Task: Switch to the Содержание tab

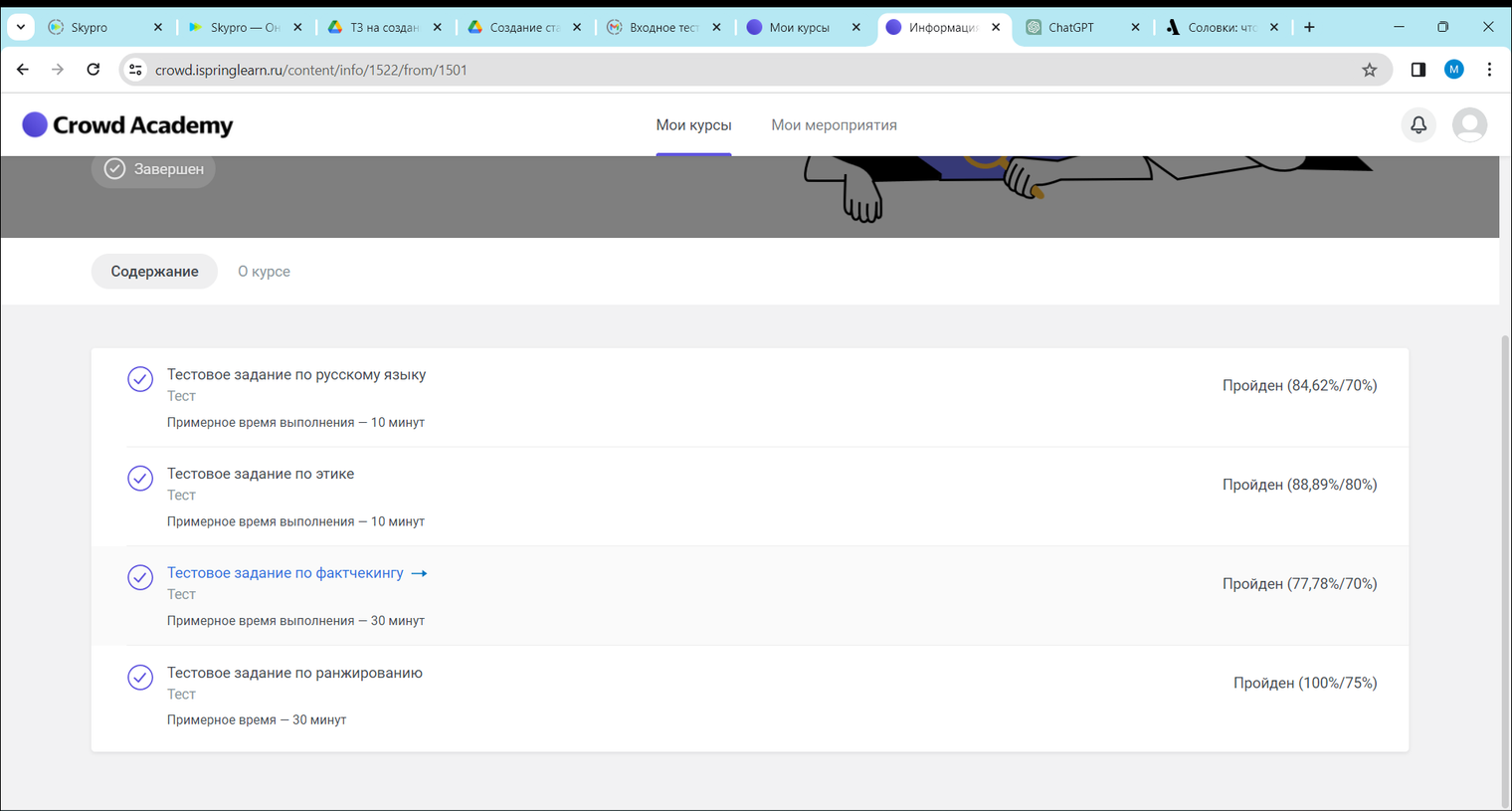Action: (154, 272)
